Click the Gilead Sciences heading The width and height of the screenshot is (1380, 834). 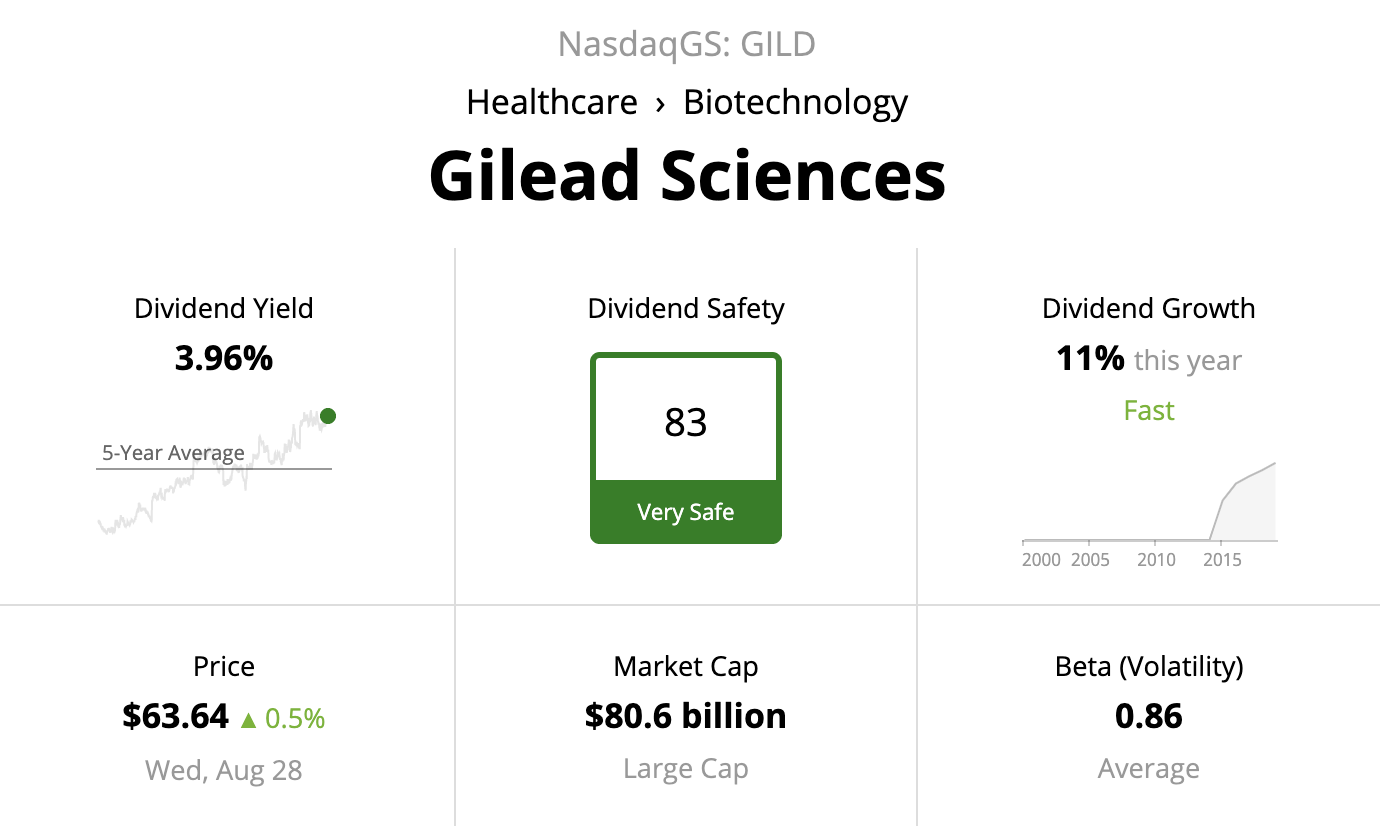[x=687, y=175]
